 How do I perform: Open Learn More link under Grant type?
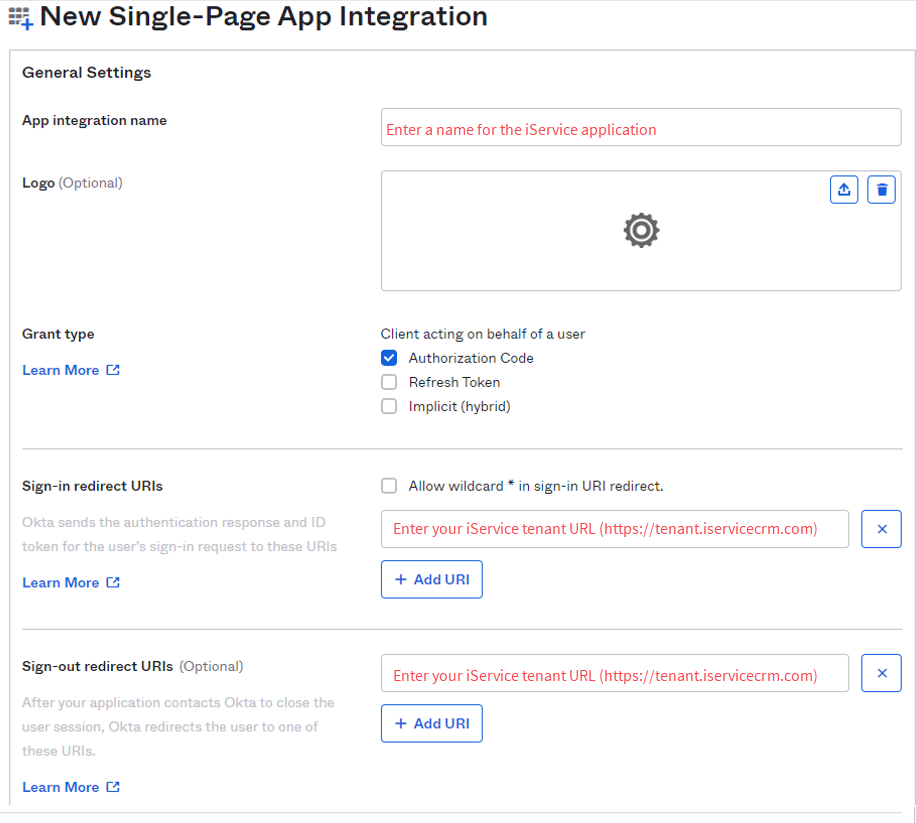[x=71, y=370]
